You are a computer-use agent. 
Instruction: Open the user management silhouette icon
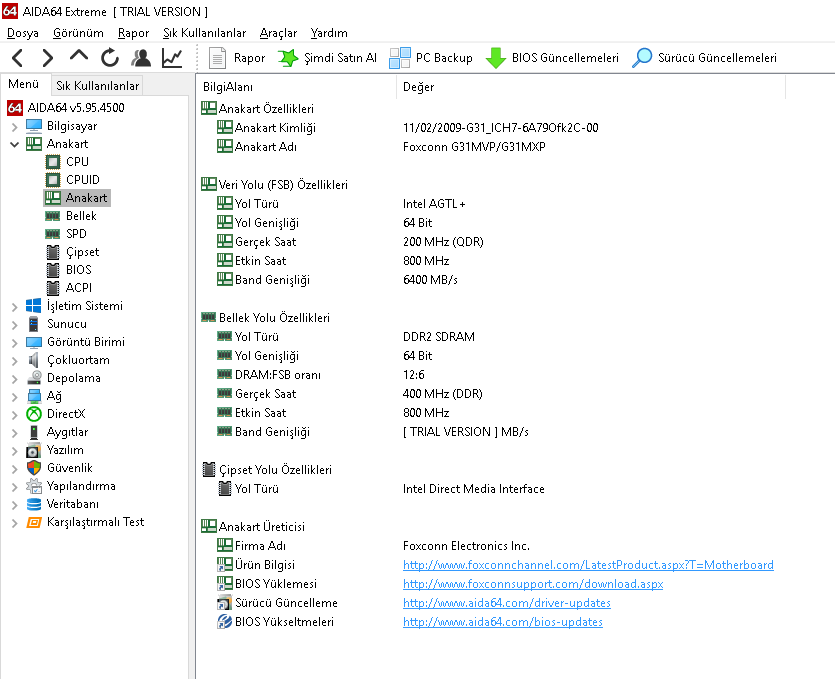(x=141, y=58)
